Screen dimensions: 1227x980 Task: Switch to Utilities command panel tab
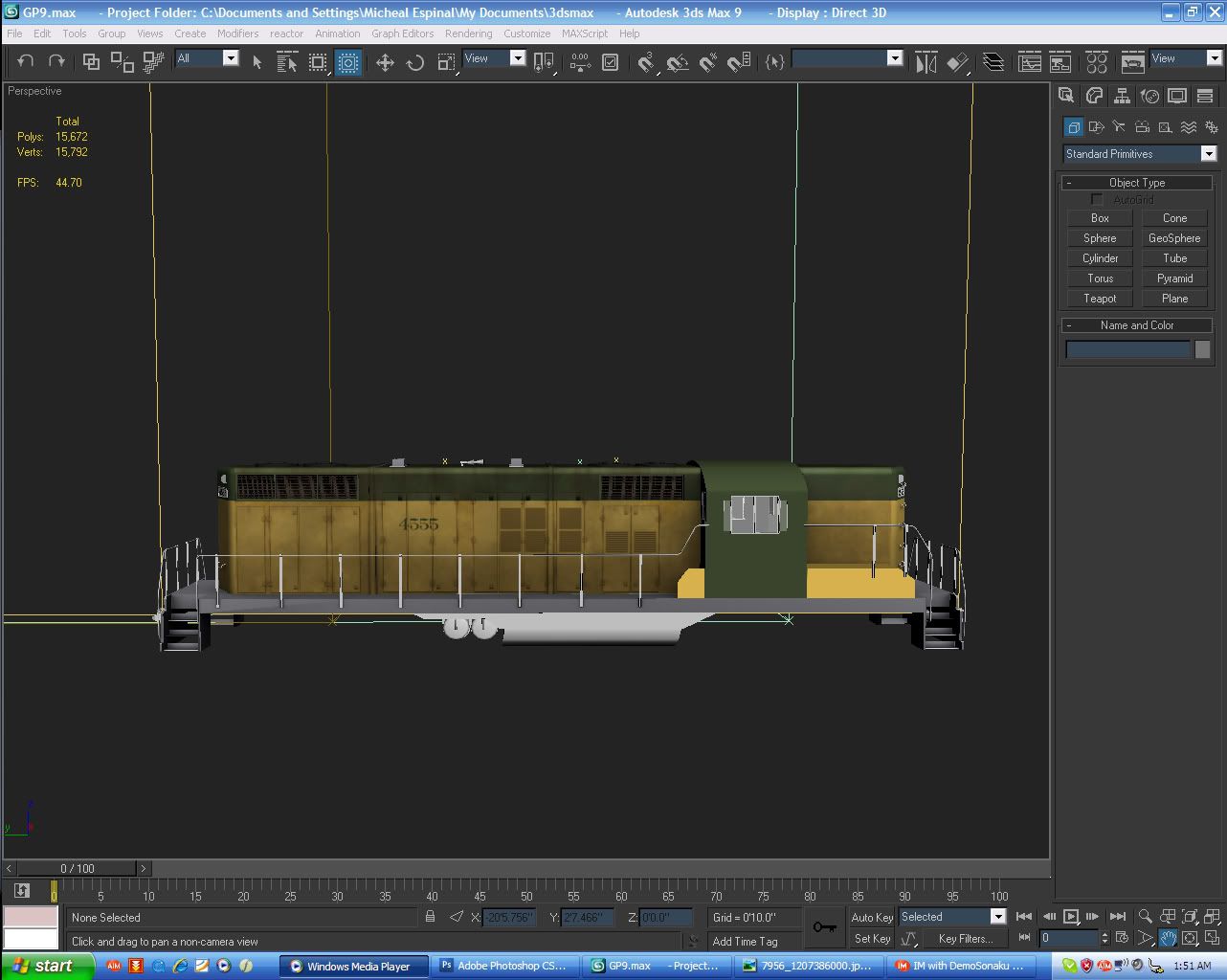[1205, 96]
